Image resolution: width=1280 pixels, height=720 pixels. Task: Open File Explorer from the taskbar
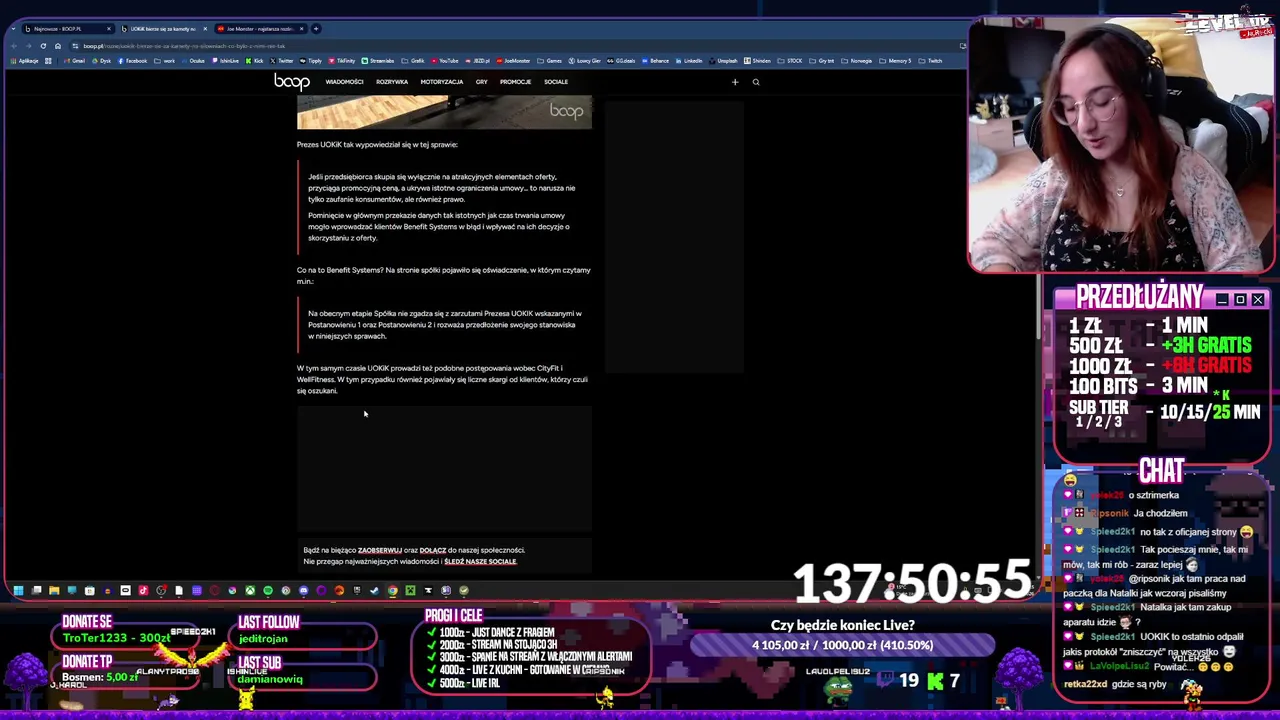pos(54,590)
